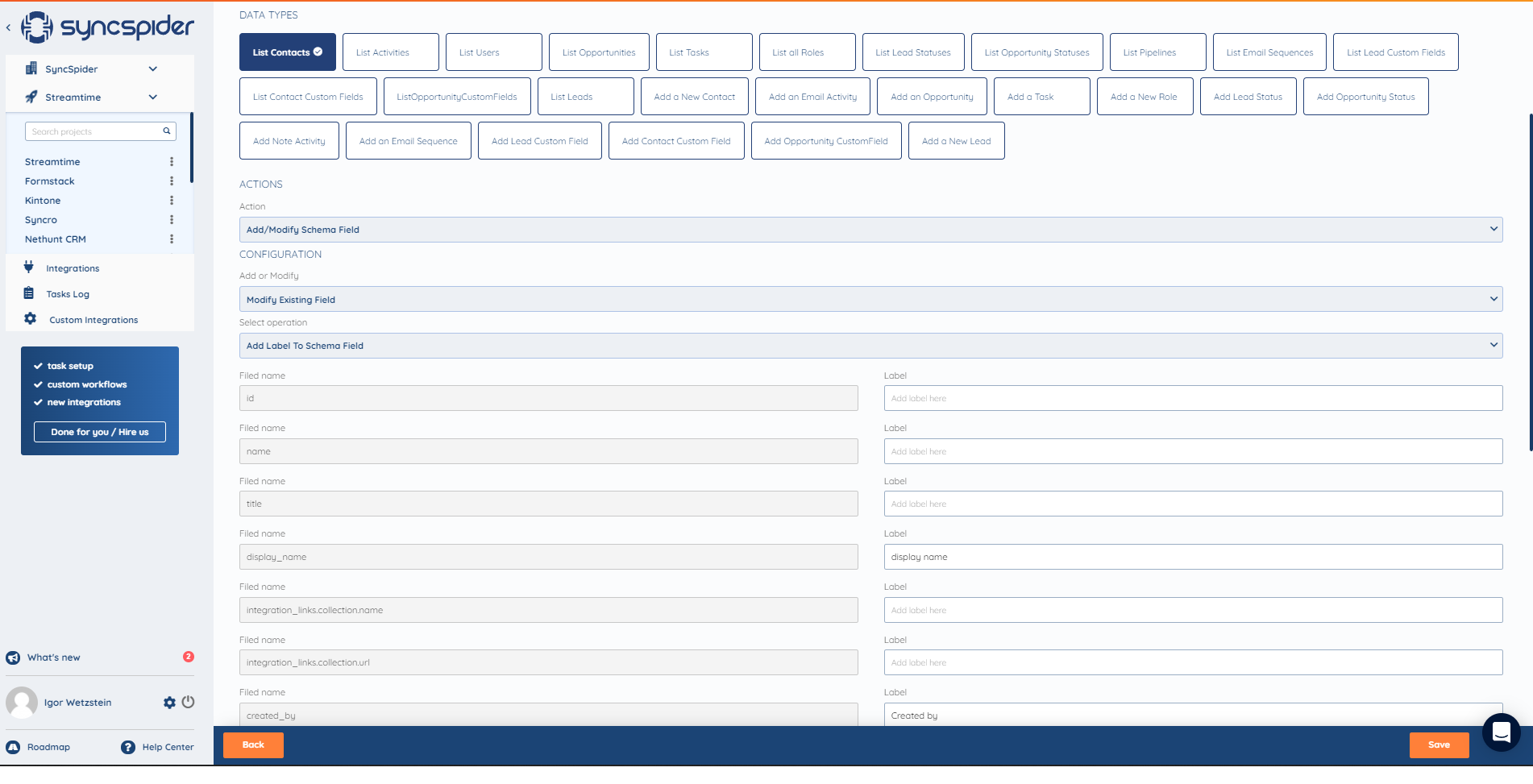The width and height of the screenshot is (1533, 784).
Task: Open options menu for Kintone project
Action: 172,201
